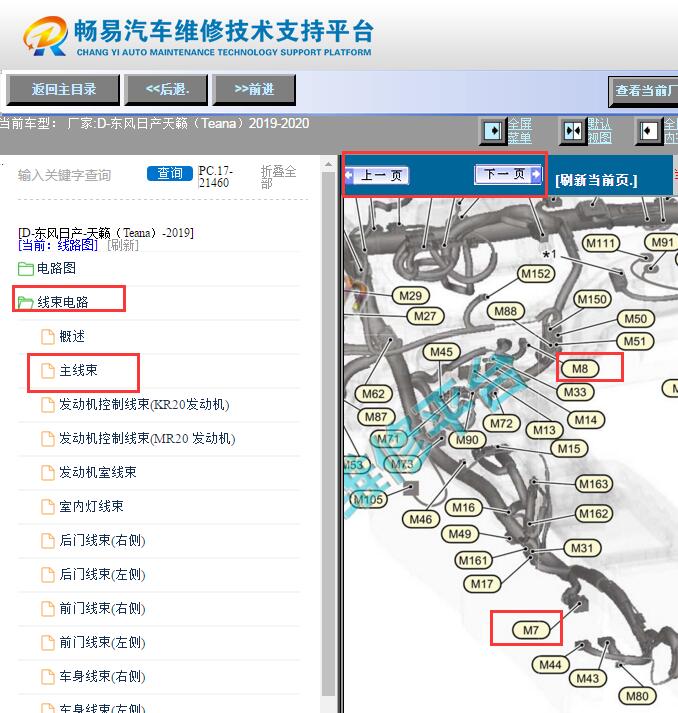The height and width of the screenshot is (713, 678).
Task: Open the 发动机室线束 document
Action: [x=98, y=472]
